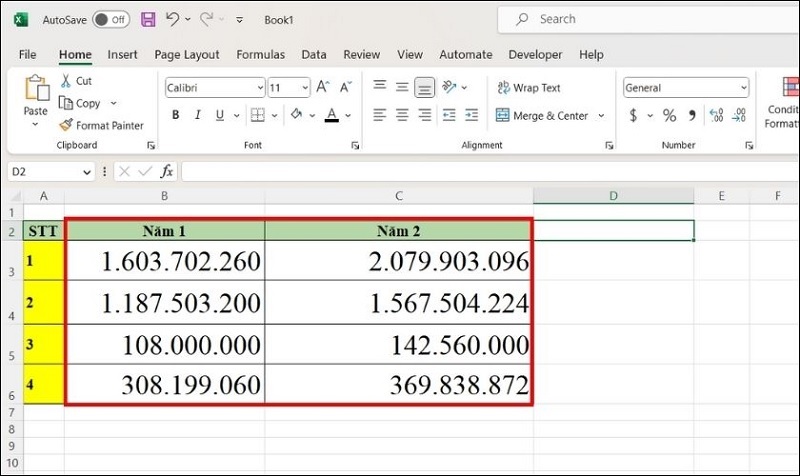Click the Increase Font Size icon
Image resolution: width=800 pixels, height=476 pixels.
324,88
